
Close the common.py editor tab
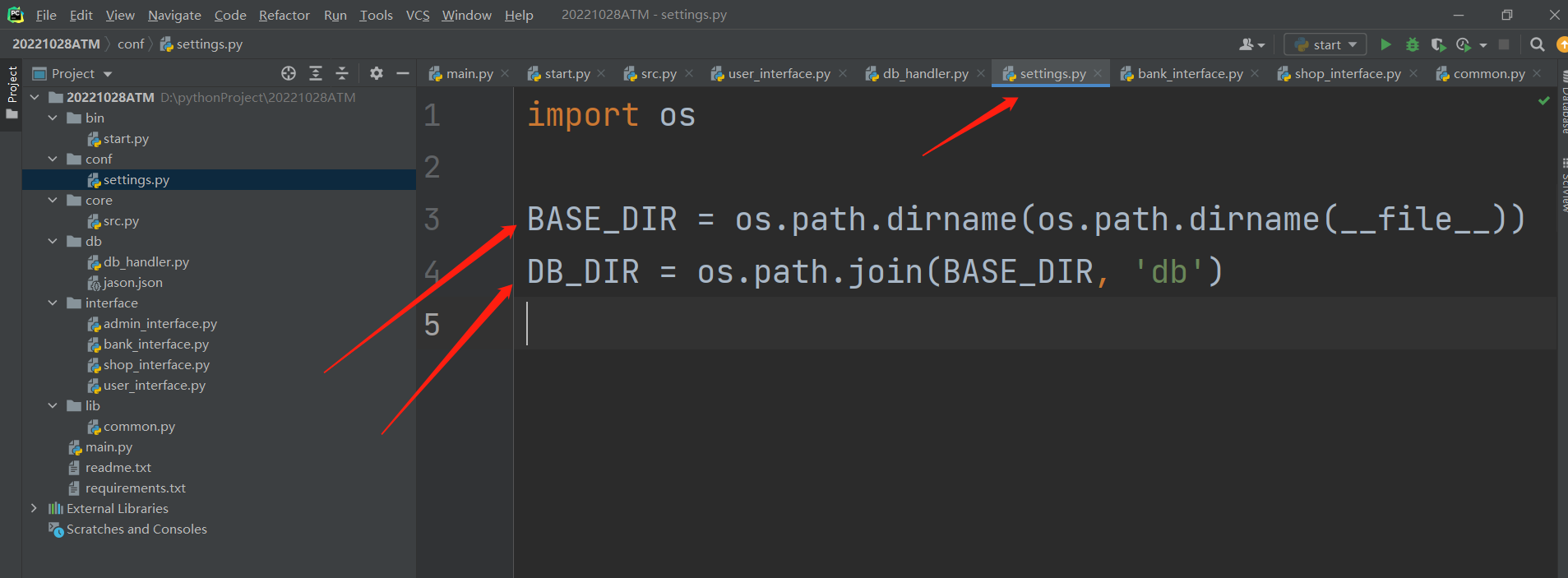1537,73
